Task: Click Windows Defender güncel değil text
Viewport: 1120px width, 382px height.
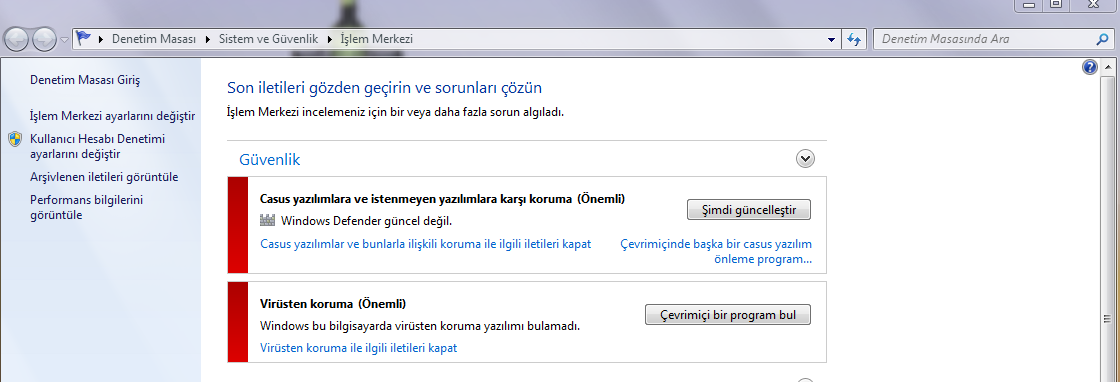Action: [x=366, y=221]
